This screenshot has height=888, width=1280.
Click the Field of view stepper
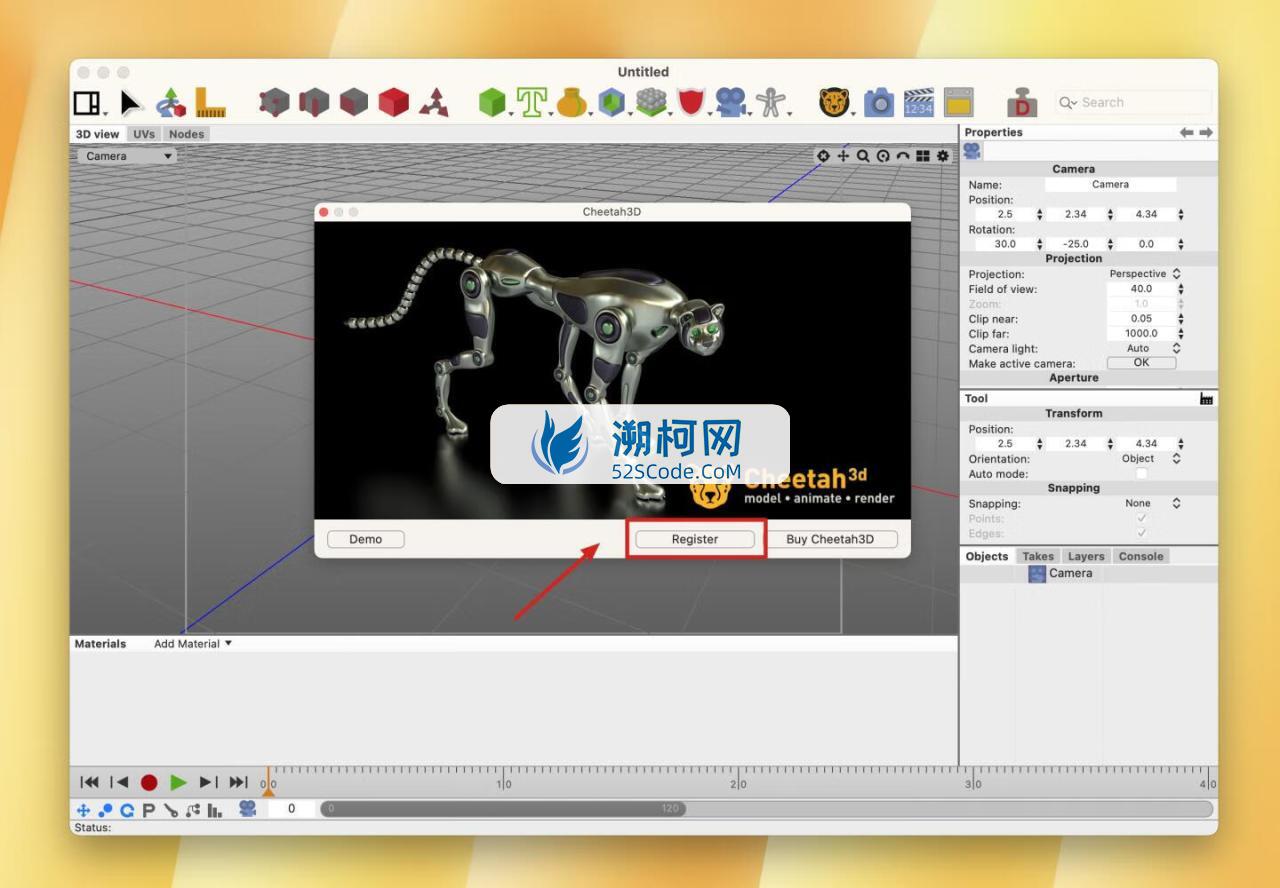pos(1180,289)
